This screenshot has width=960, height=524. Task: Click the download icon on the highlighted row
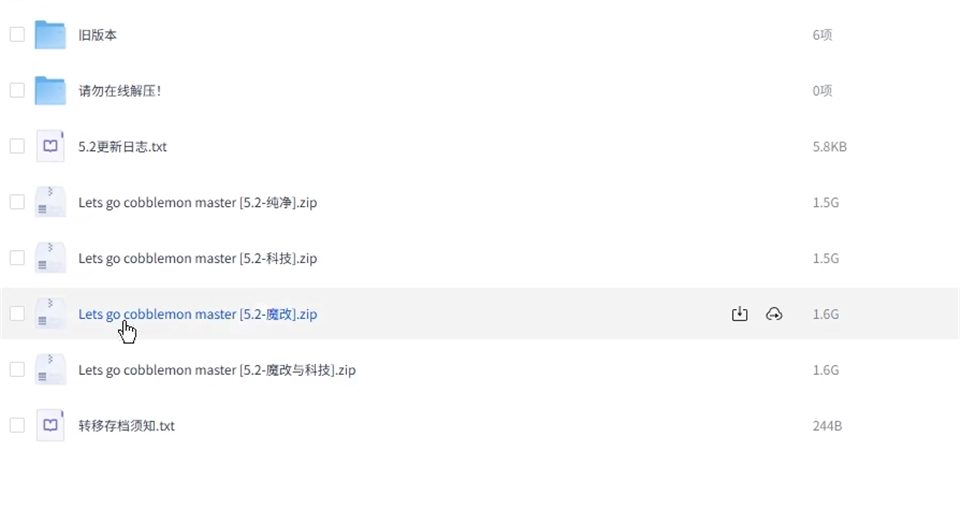(x=740, y=314)
